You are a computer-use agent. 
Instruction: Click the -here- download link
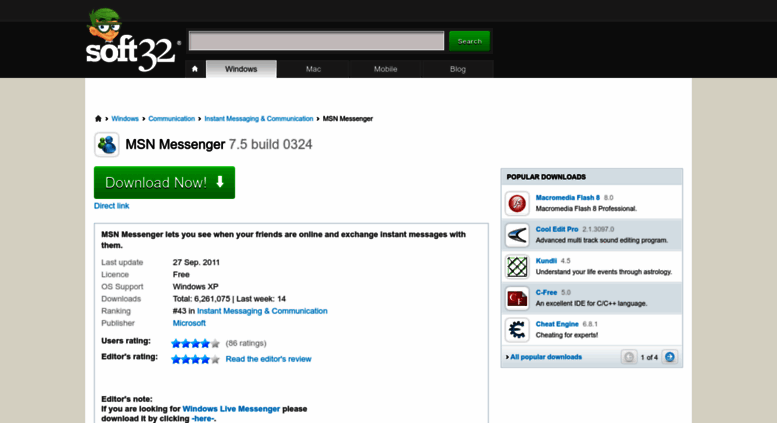[203, 419]
